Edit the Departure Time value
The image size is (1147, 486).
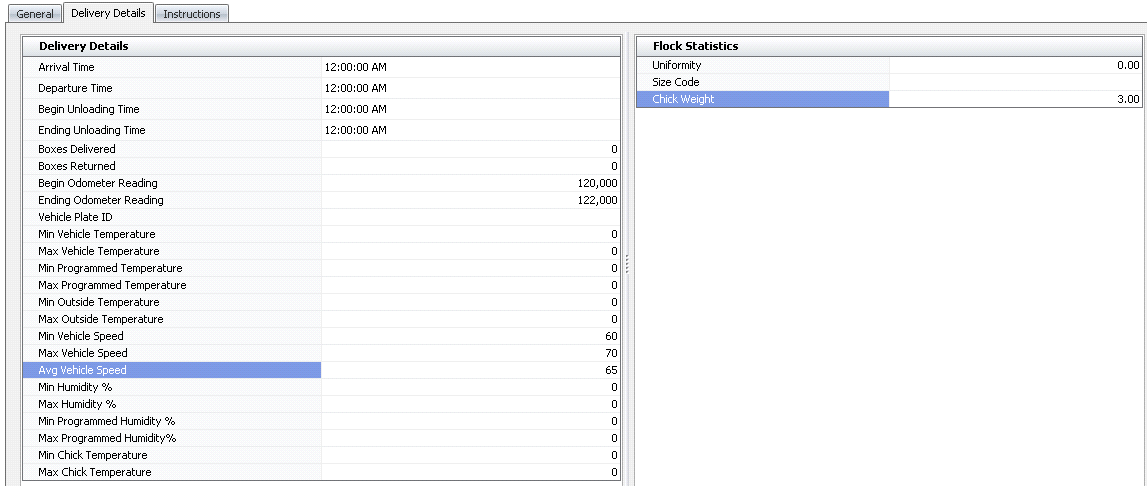click(470, 88)
